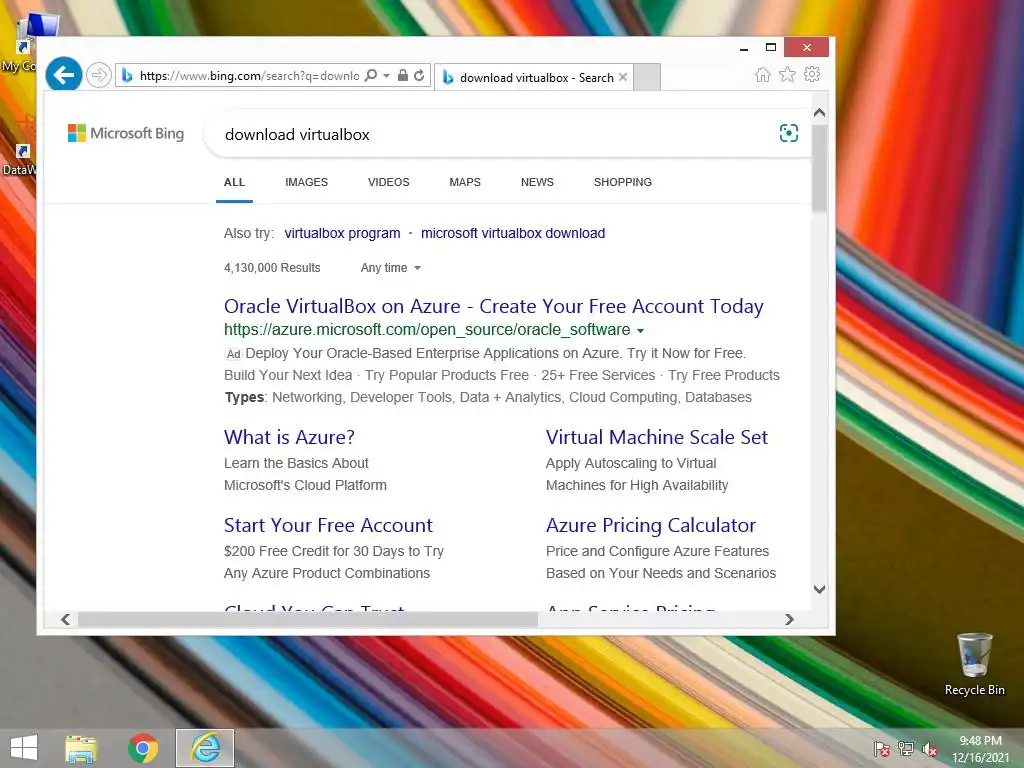Click the Bing favicon in the address bar

127,76
